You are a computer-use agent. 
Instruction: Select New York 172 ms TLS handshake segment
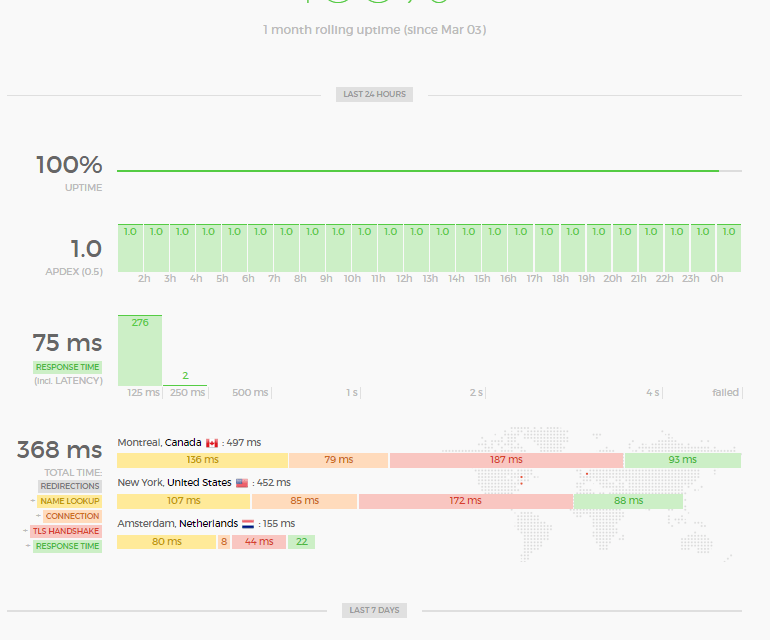pyautogui.click(x=466, y=501)
